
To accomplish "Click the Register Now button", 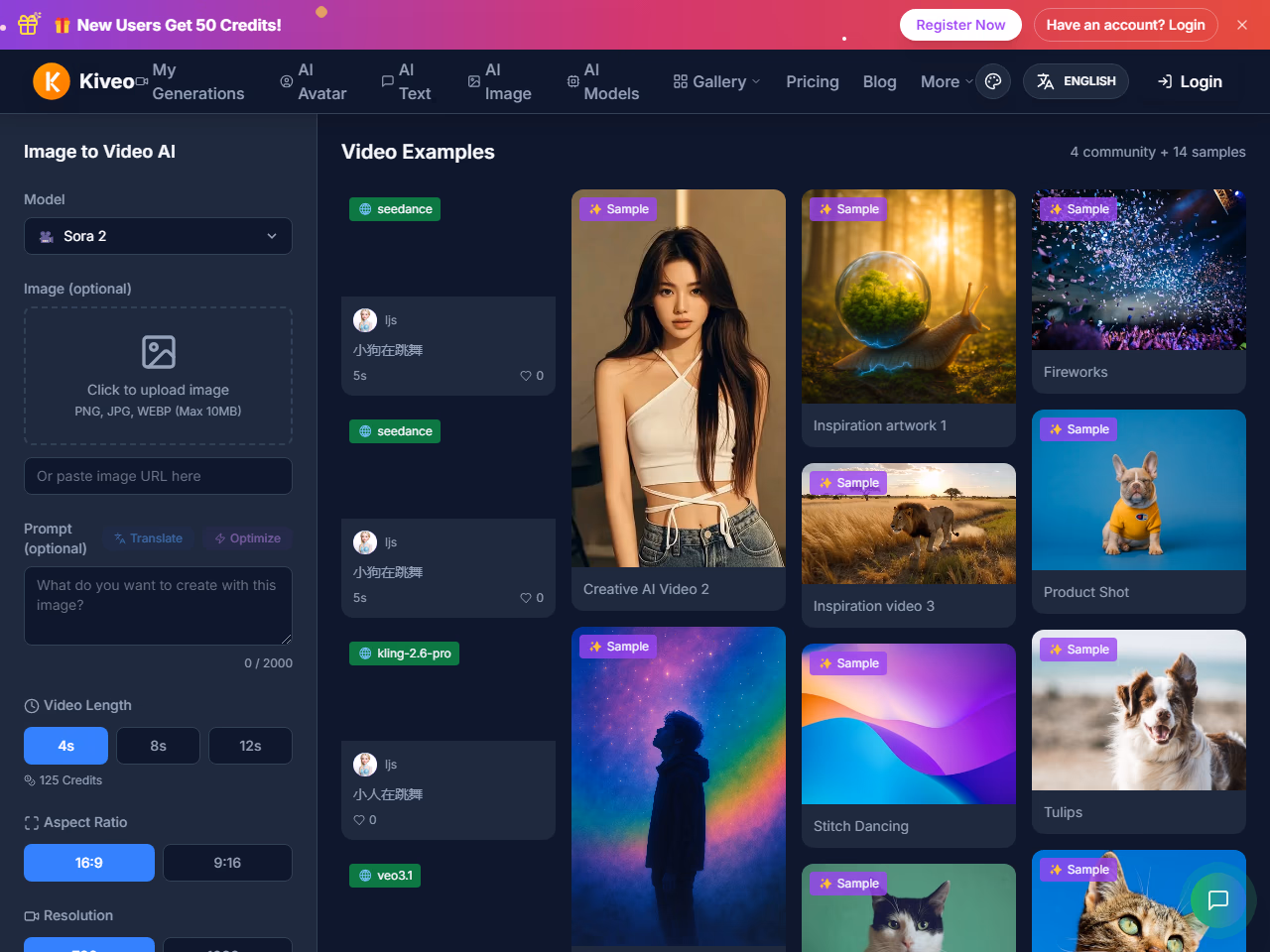I will 960,25.
